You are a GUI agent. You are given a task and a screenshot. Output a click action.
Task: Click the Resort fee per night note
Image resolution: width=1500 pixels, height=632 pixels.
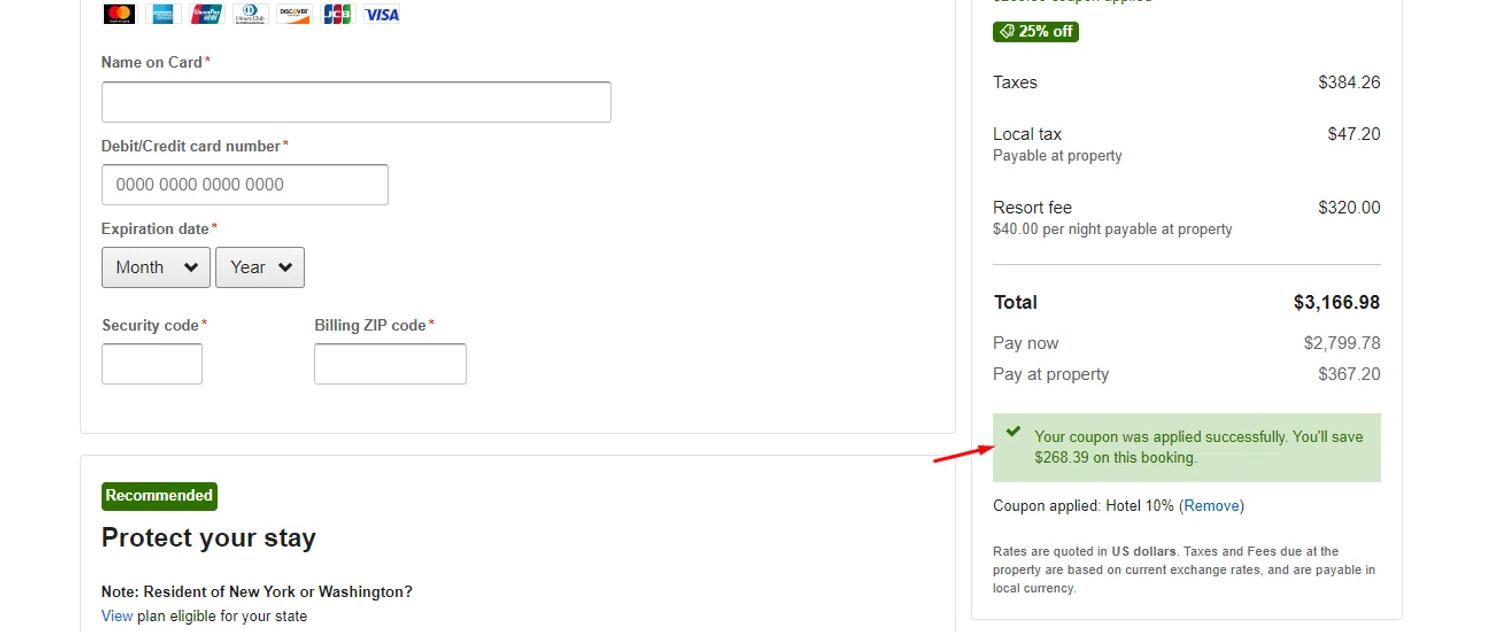(x=1112, y=229)
